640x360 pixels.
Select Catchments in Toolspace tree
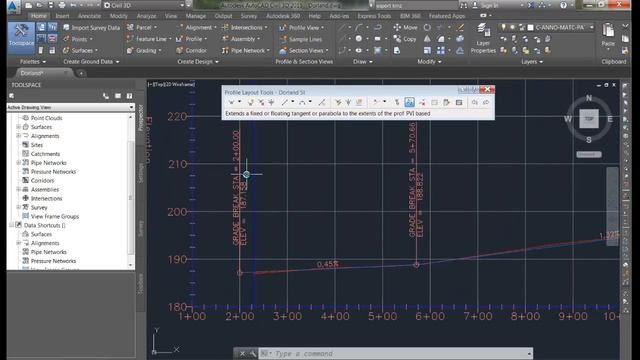[x=45, y=154]
